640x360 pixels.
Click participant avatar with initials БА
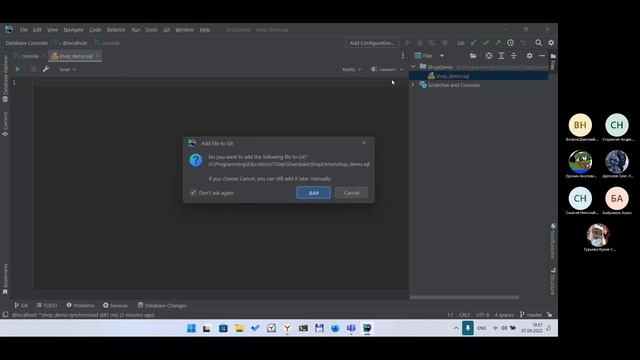click(x=617, y=198)
